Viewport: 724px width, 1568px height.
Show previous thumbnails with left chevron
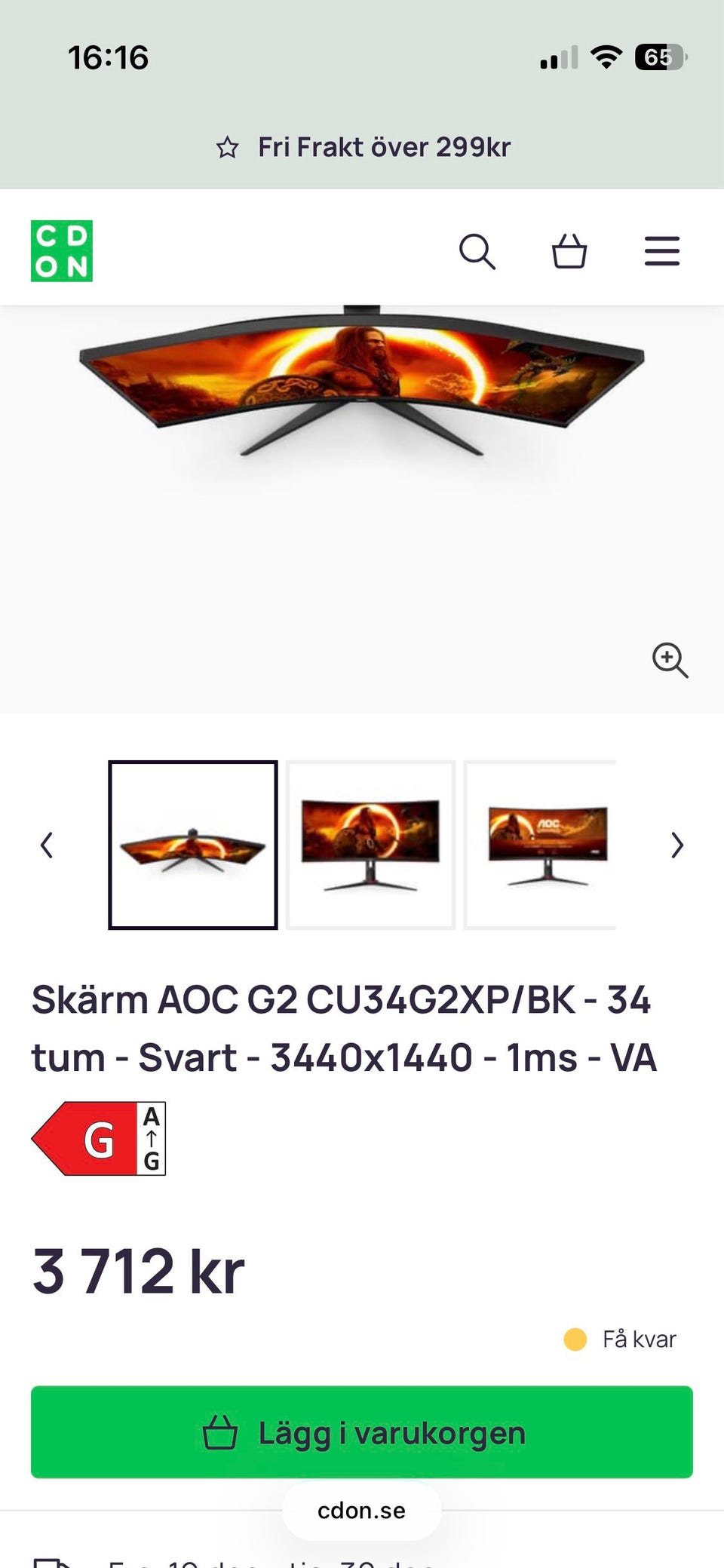[x=47, y=845]
